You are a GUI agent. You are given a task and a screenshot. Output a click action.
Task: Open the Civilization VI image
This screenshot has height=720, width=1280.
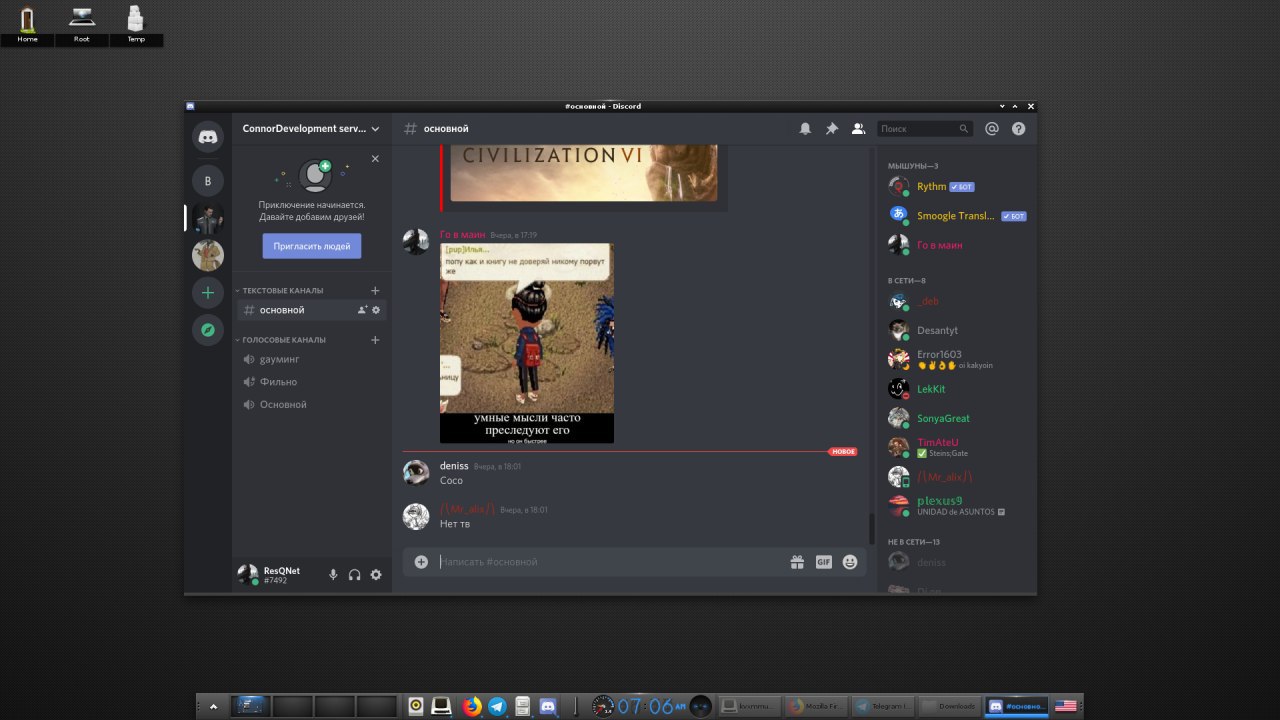(x=584, y=173)
